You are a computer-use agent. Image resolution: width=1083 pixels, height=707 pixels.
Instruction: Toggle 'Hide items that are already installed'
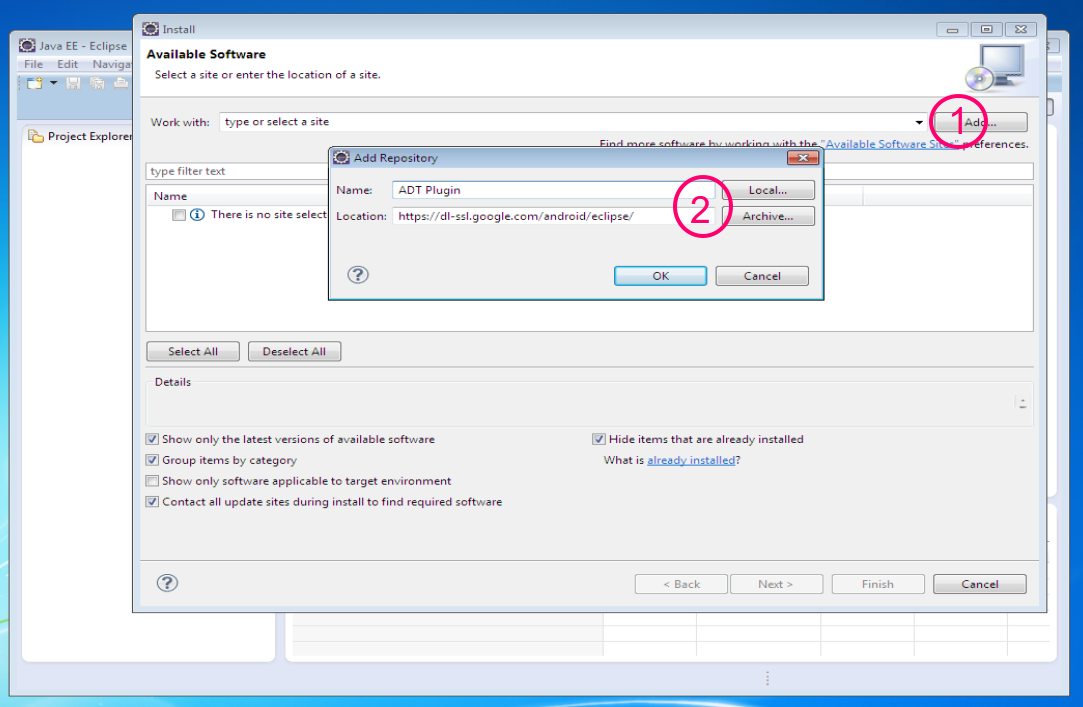599,439
